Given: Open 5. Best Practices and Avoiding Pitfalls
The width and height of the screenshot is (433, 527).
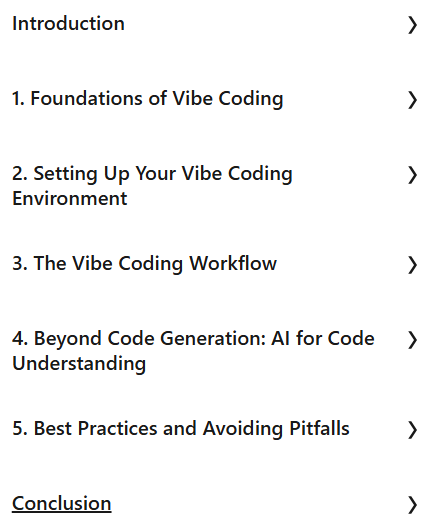Looking at the screenshot, I should point(181,429).
